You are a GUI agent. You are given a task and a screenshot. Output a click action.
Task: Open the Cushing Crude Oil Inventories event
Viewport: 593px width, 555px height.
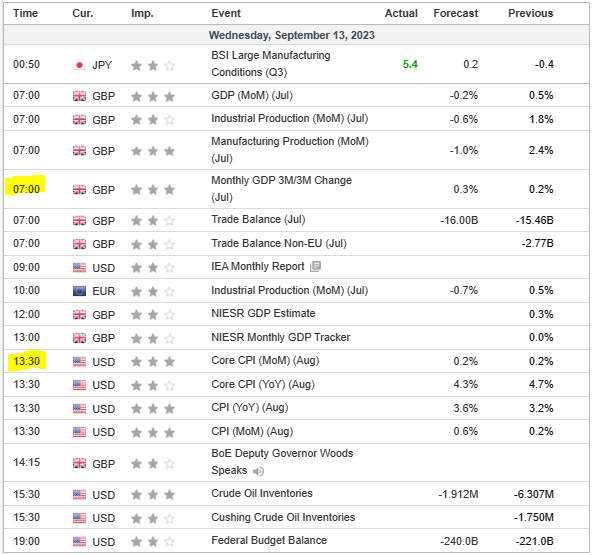pos(283,517)
